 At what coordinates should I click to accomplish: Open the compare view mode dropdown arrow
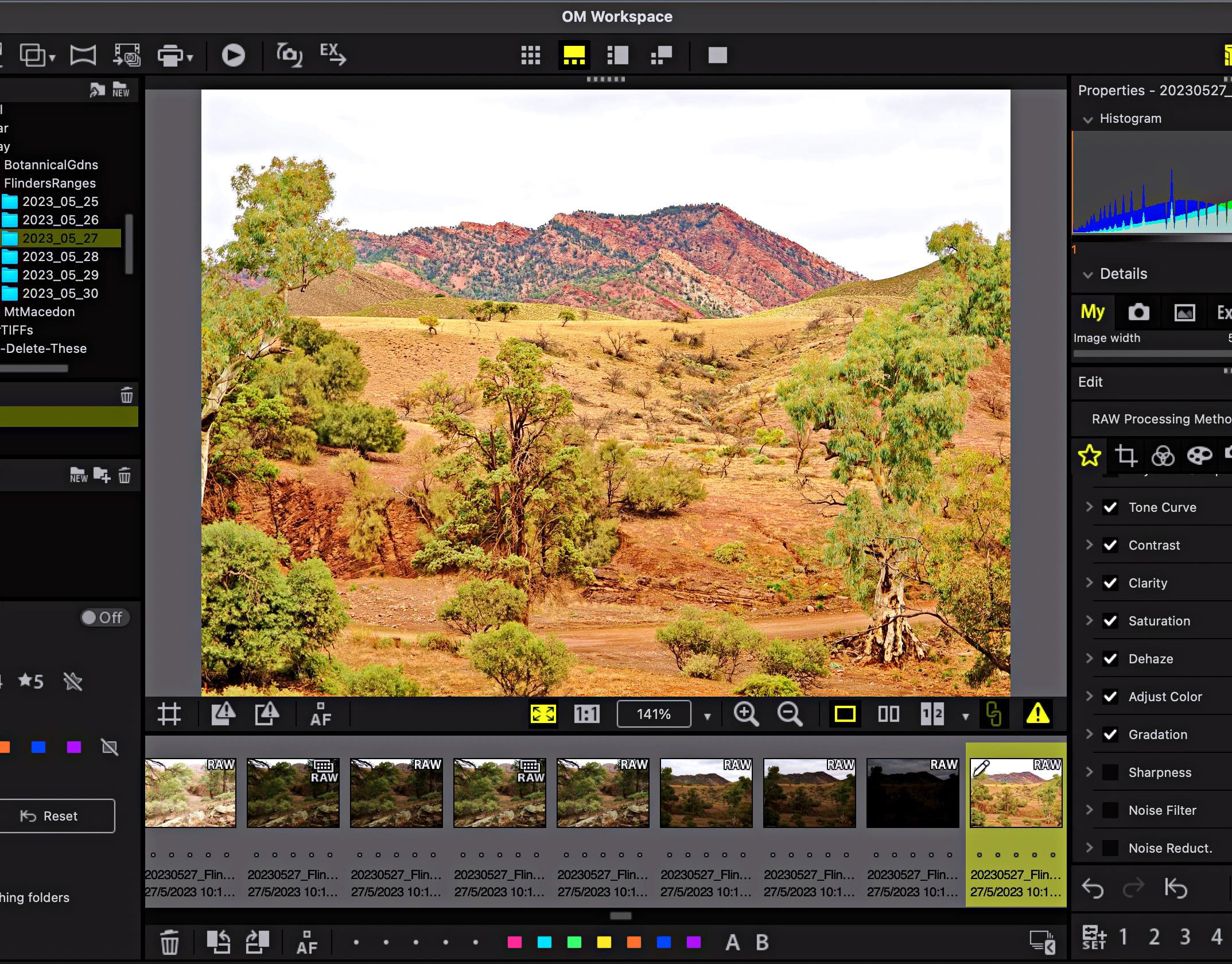pyautogui.click(x=965, y=716)
